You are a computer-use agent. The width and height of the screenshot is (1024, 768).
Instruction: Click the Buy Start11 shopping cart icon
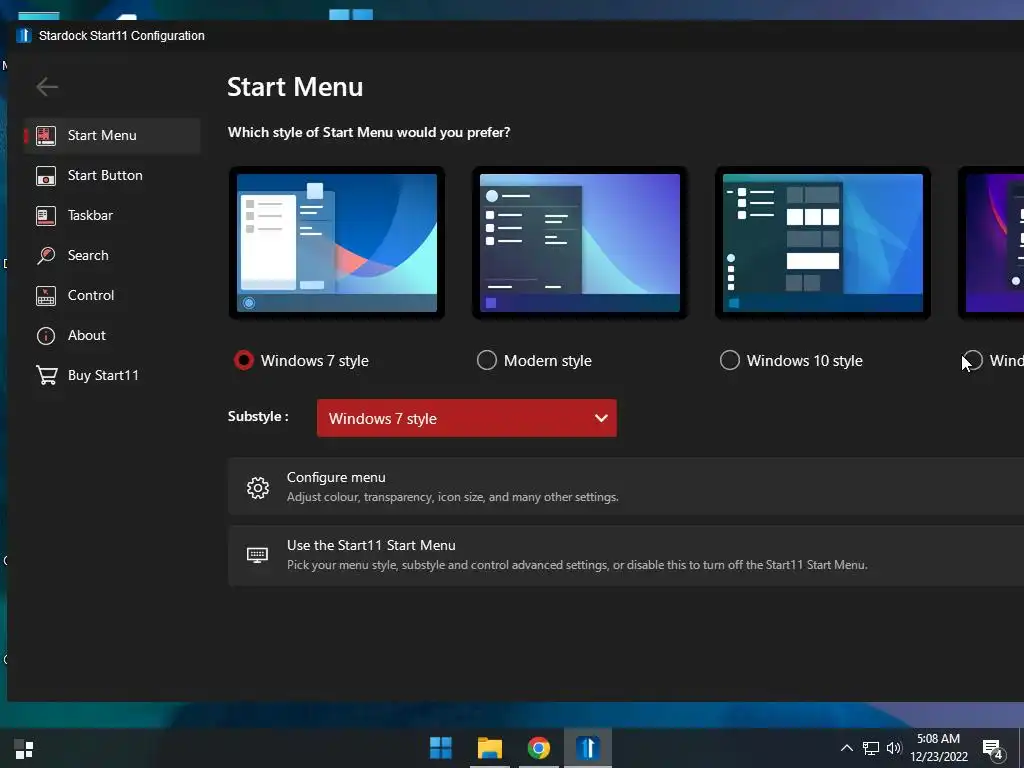(x=46, y=376)
